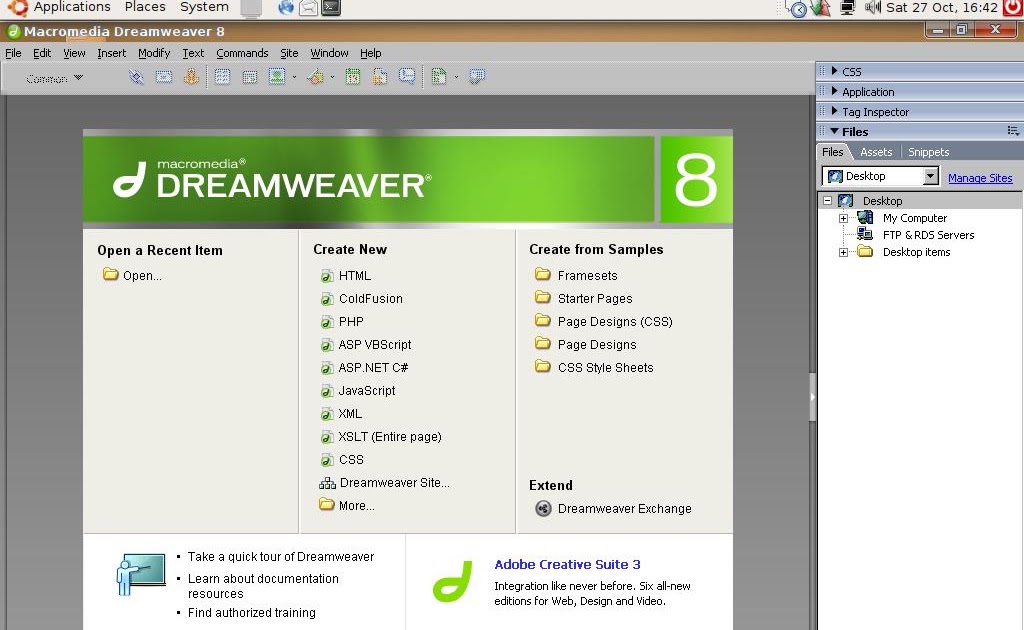This screenshot has height=630, width=1024.
Task: Open the Window menu
Action: pyautogui.click(x=329, y=53)
